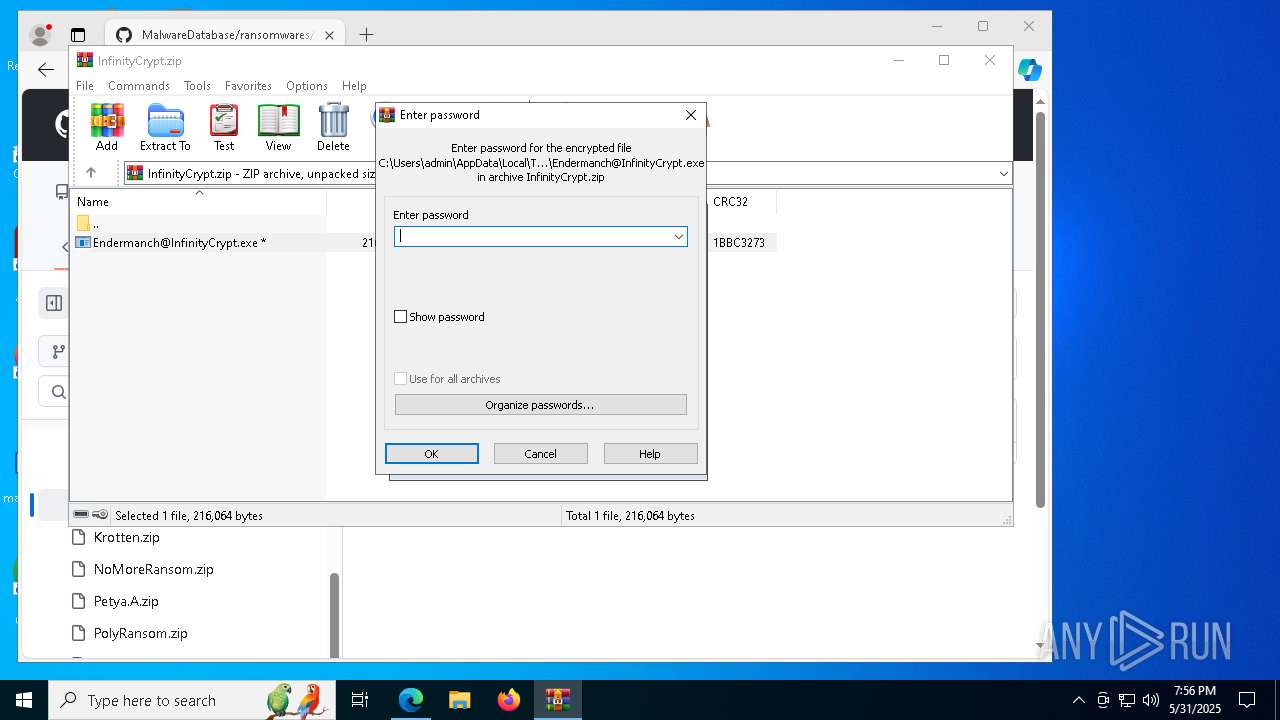Open a new browser tab
The image size is (1280, 720).
point(366,35)
